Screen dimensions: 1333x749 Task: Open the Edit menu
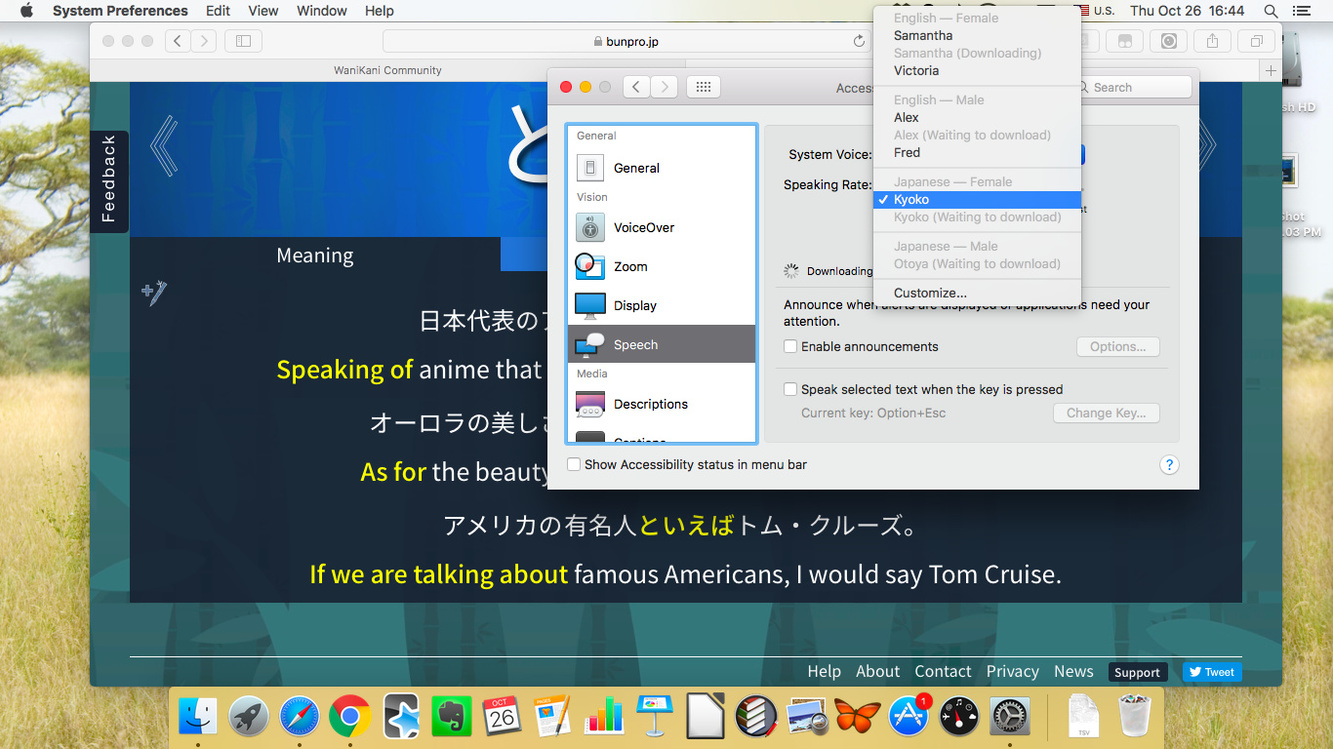[218, 11]
